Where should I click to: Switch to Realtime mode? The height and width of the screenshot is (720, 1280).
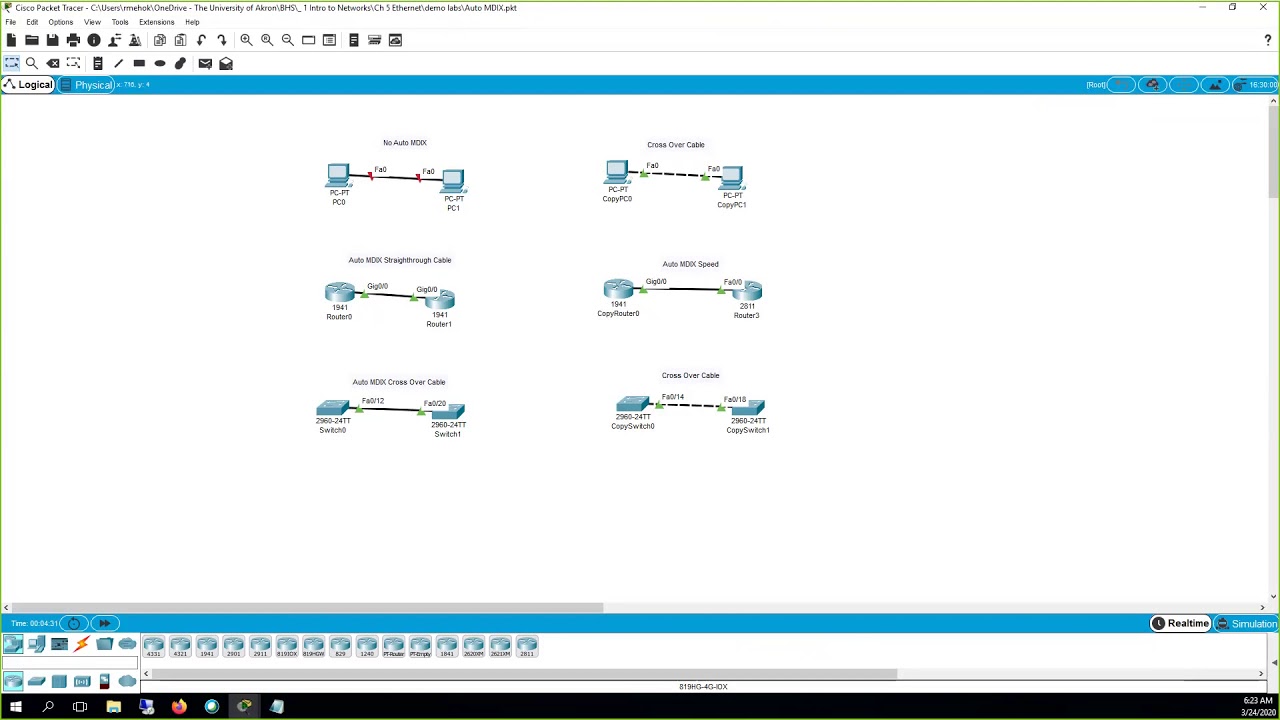coord(1181,624)
